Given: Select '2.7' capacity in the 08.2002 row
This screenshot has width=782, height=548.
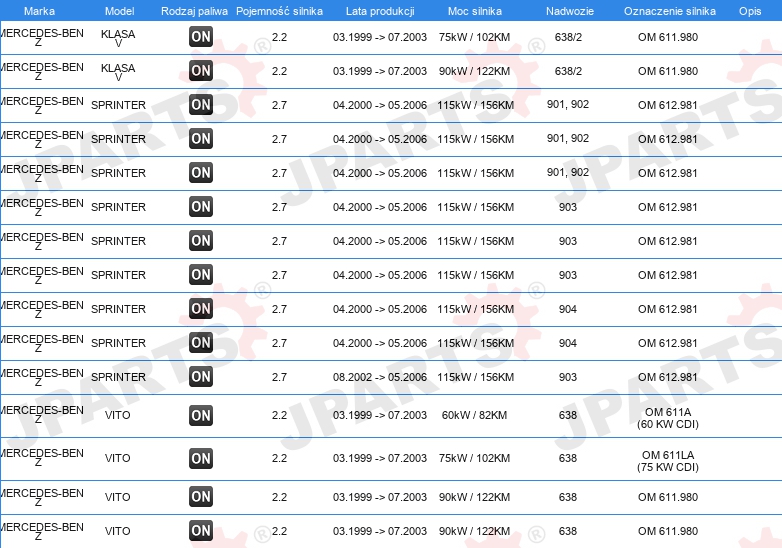Looking at the screenshot, I should click(x=279, y=377).
